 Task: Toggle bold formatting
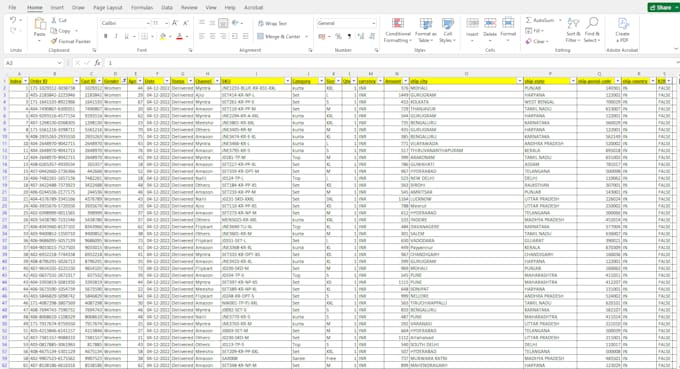(x=105, y=36)
